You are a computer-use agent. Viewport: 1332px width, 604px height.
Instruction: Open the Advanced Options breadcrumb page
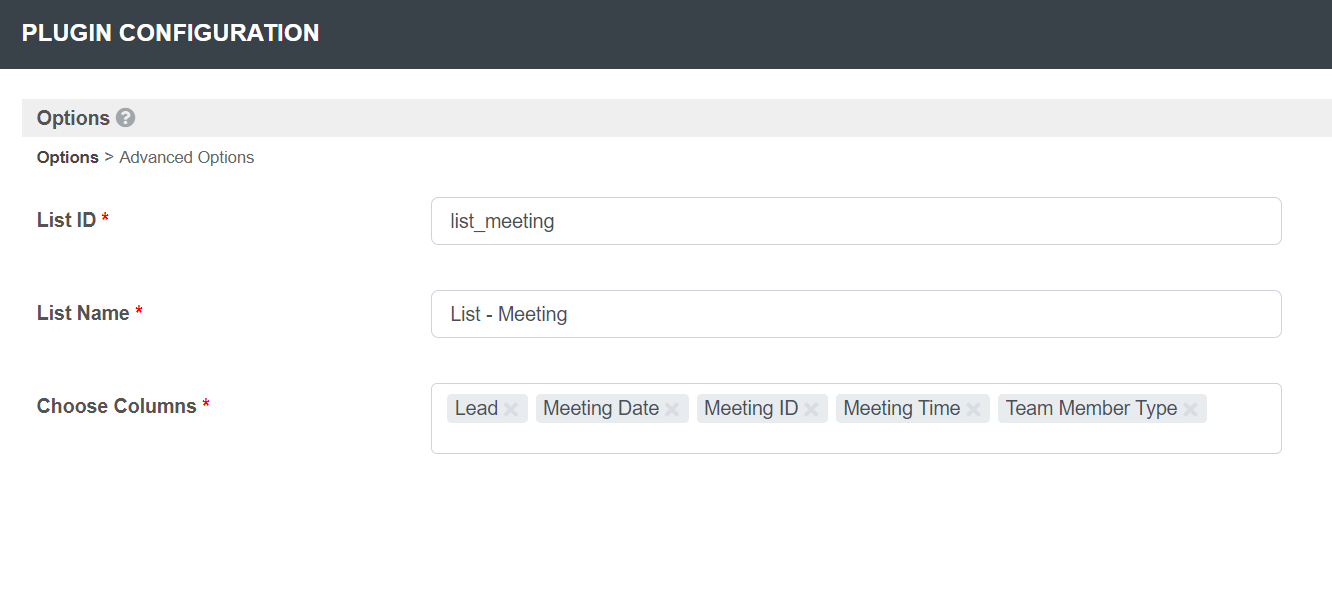pyautogui.click(x=186, y=157)
